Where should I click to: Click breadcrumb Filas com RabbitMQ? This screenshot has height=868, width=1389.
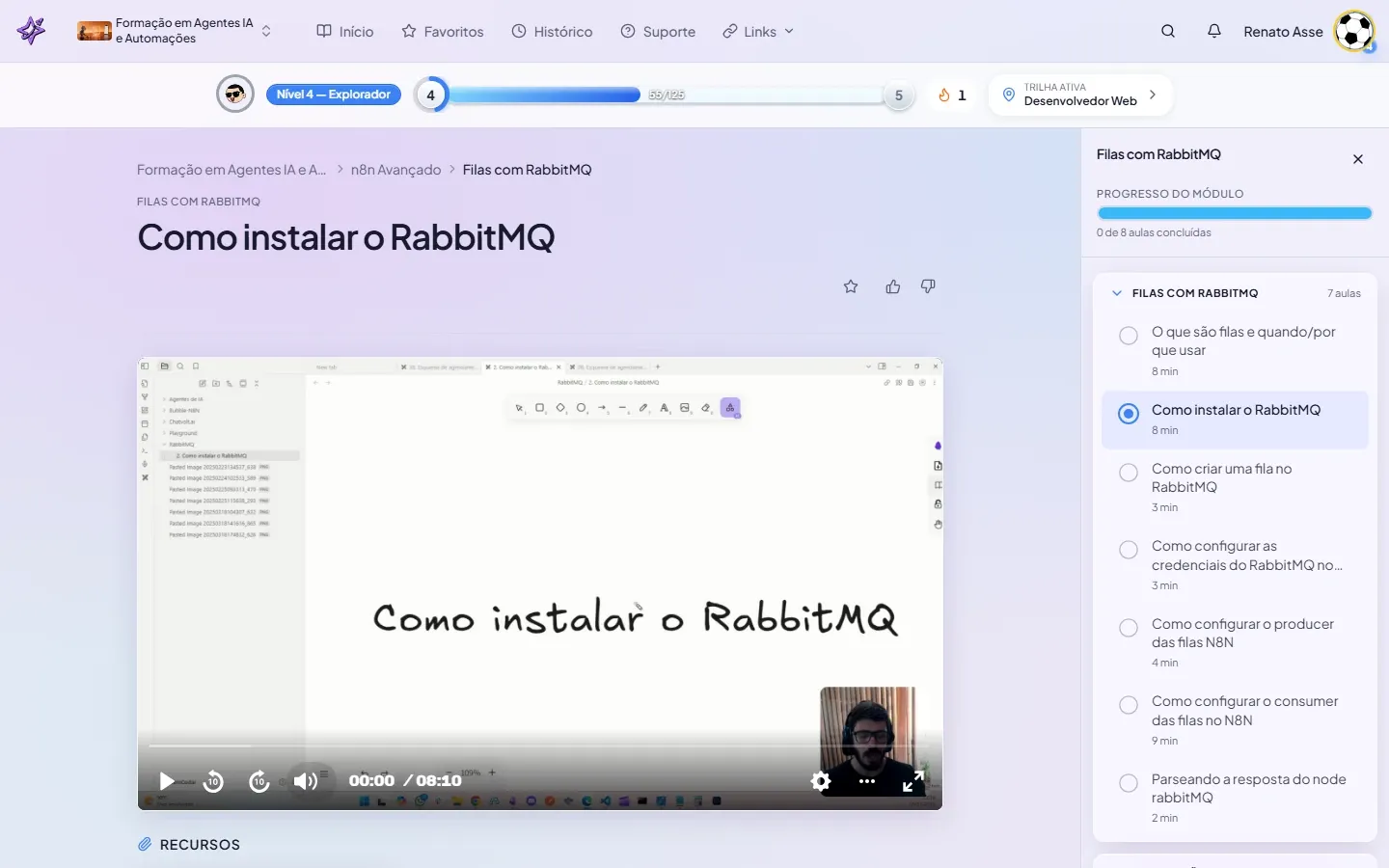(527, 170)
